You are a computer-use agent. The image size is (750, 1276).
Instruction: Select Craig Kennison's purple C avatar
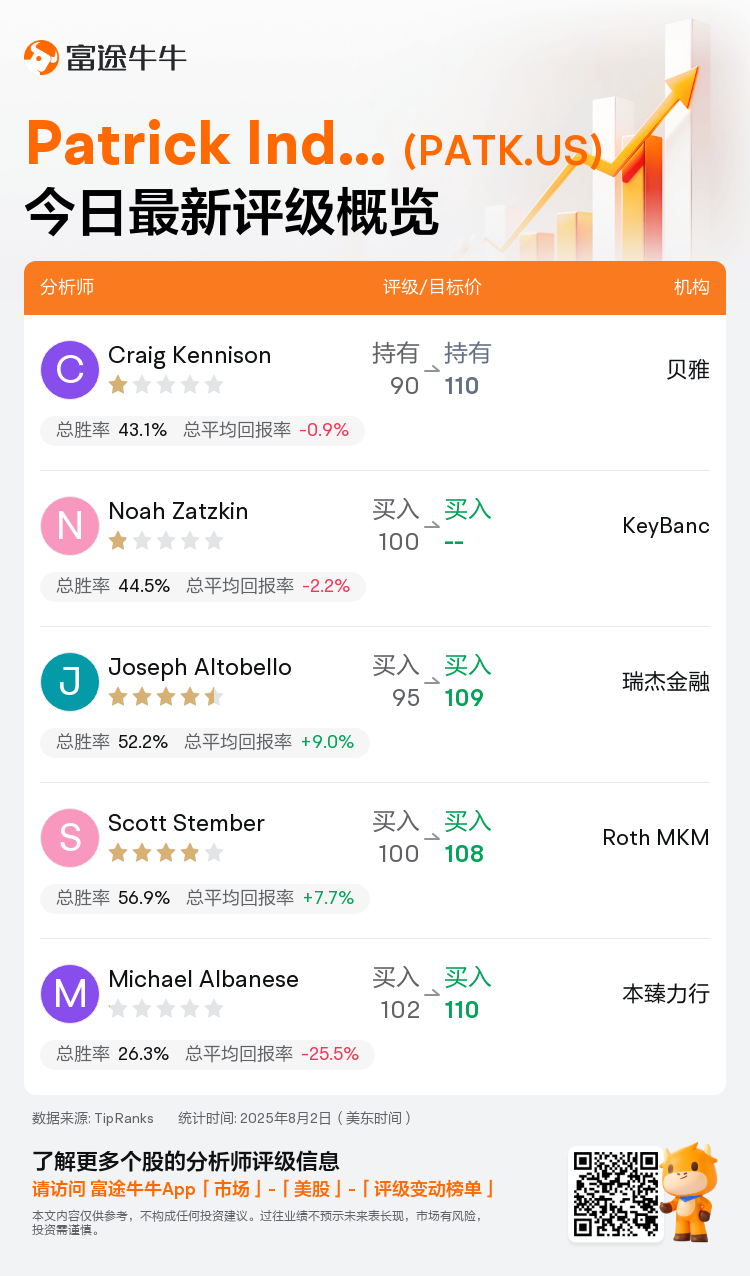[70, 370]
